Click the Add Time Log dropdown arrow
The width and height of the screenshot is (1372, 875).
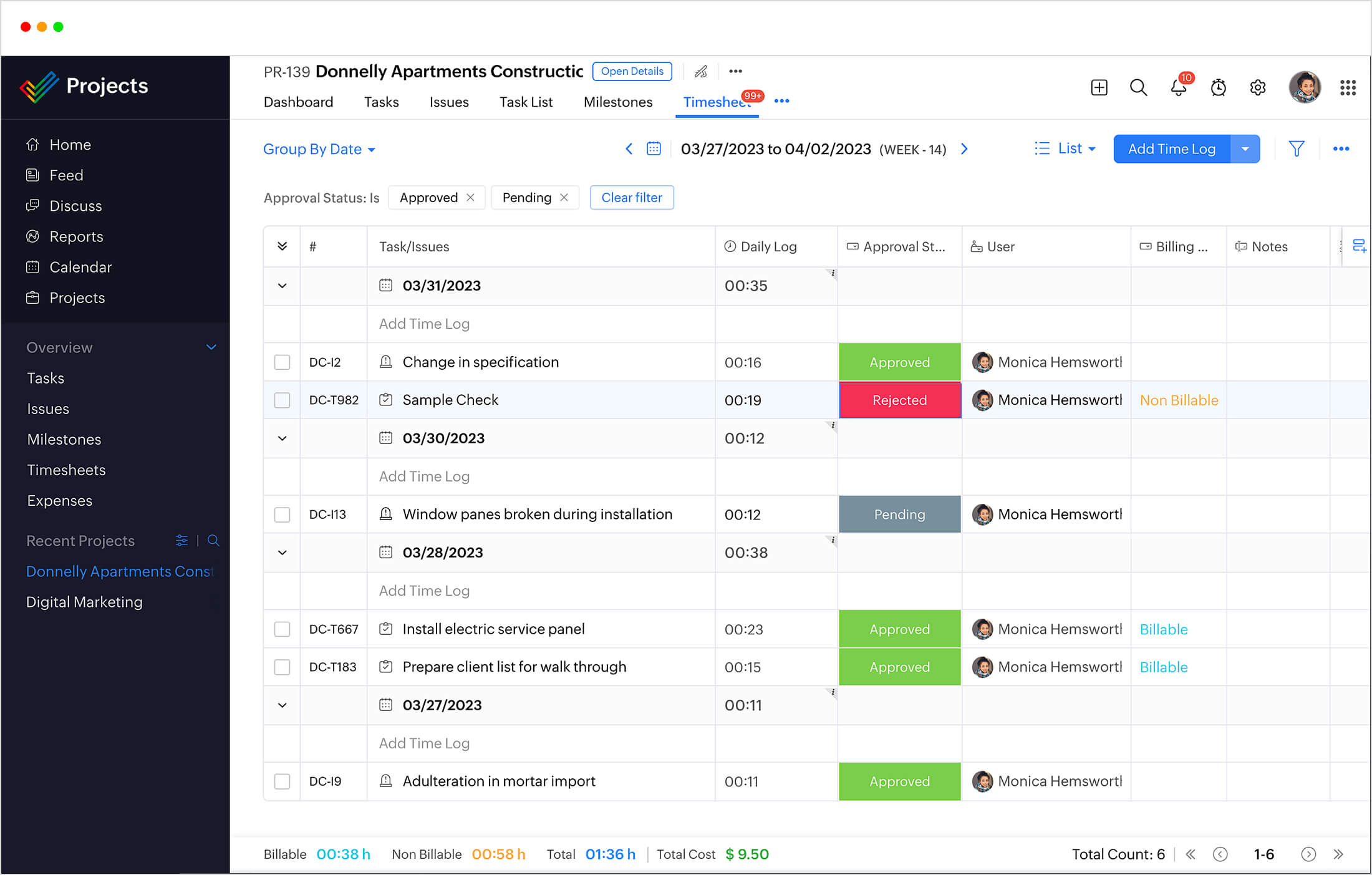[1247, 149]
